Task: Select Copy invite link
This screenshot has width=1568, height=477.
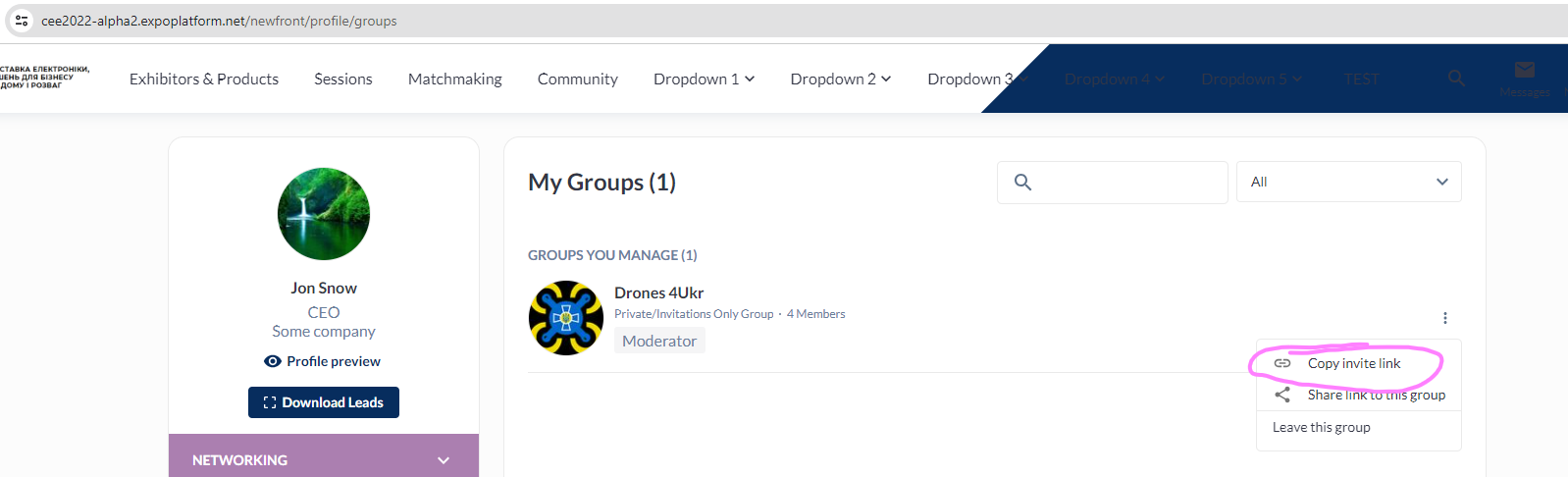Action: click(1353, 363)
